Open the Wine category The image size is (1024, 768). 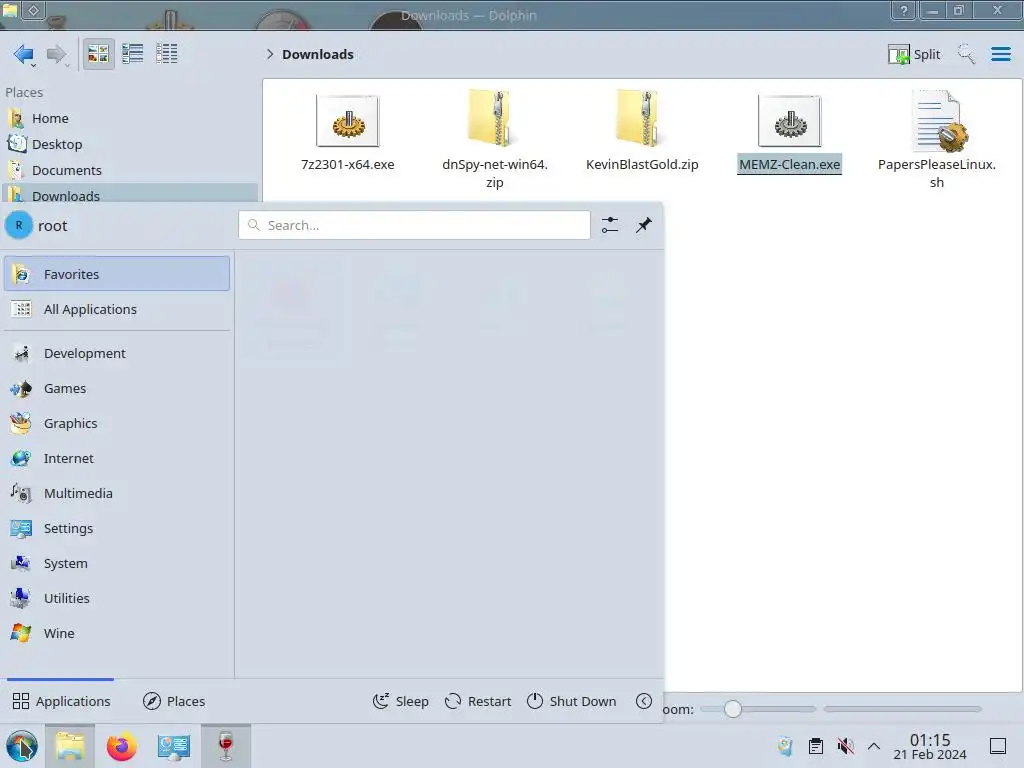coord(117,633)
